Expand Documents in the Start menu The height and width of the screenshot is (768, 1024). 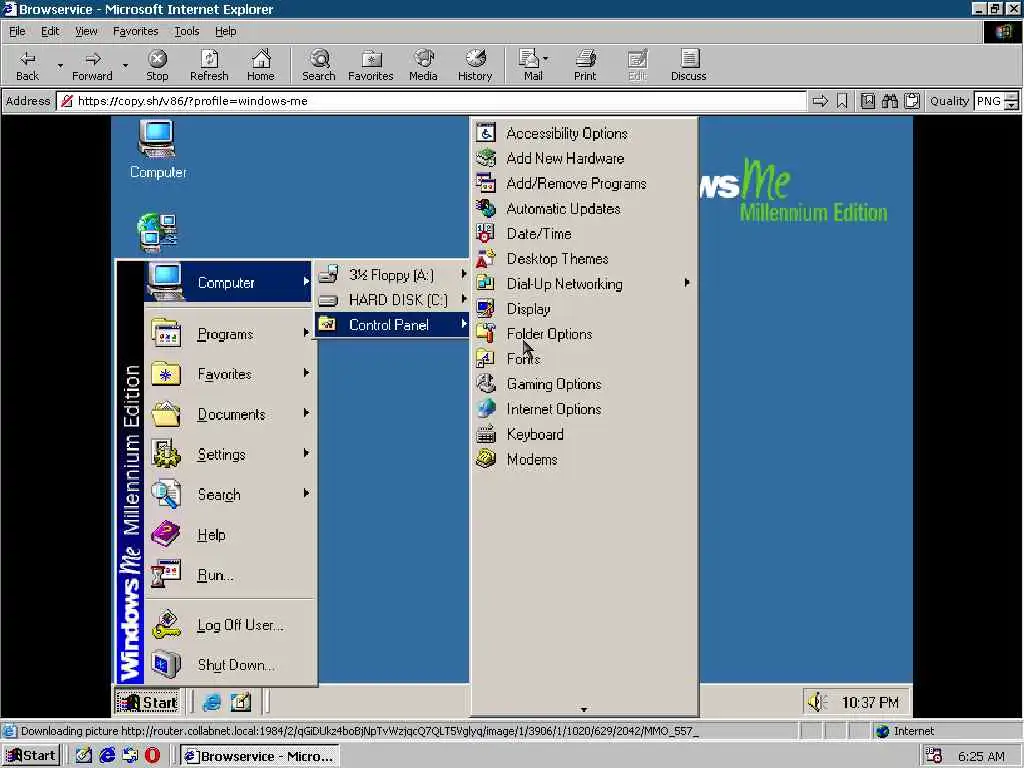[228, 414]
